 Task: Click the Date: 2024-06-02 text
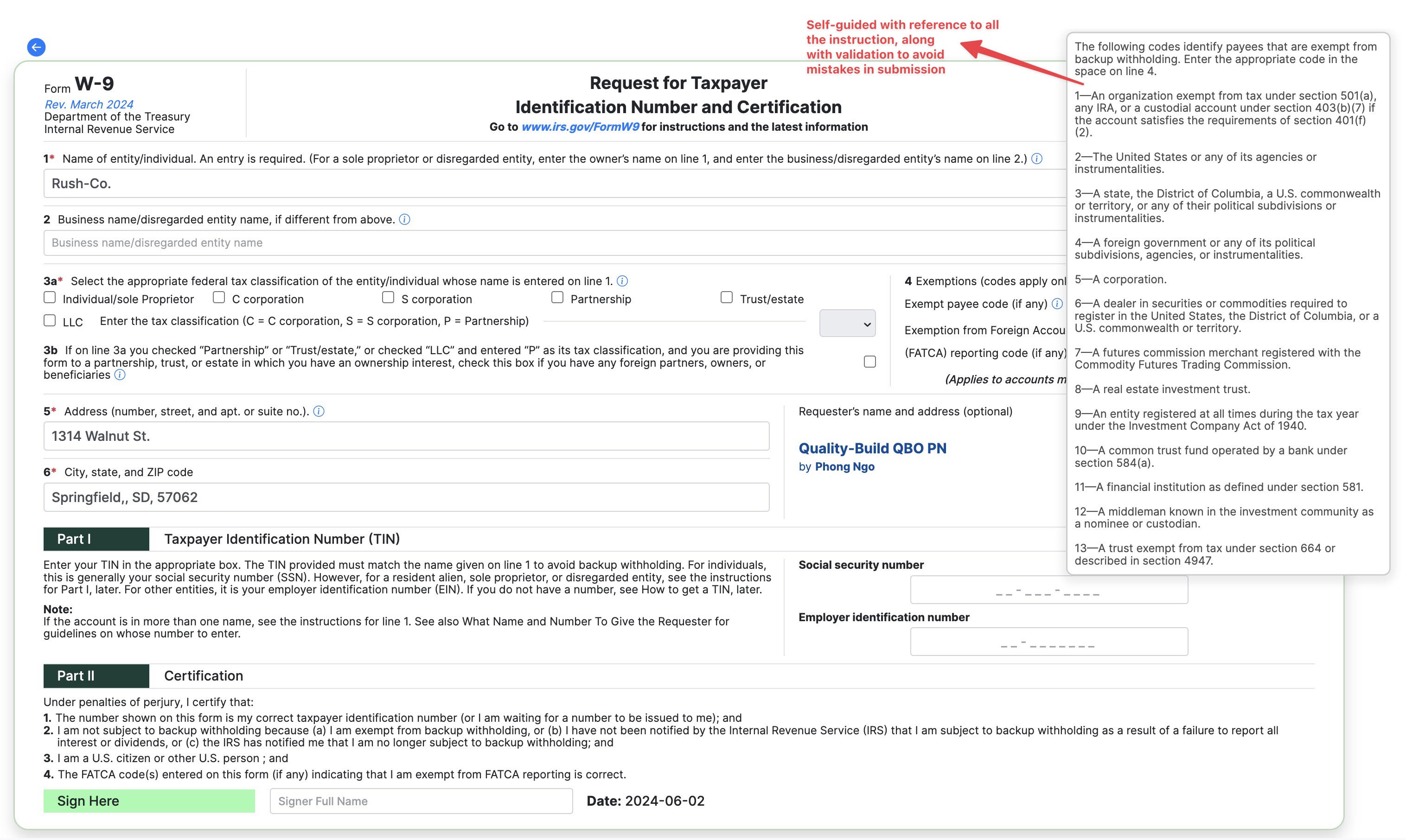click(645, 801)
